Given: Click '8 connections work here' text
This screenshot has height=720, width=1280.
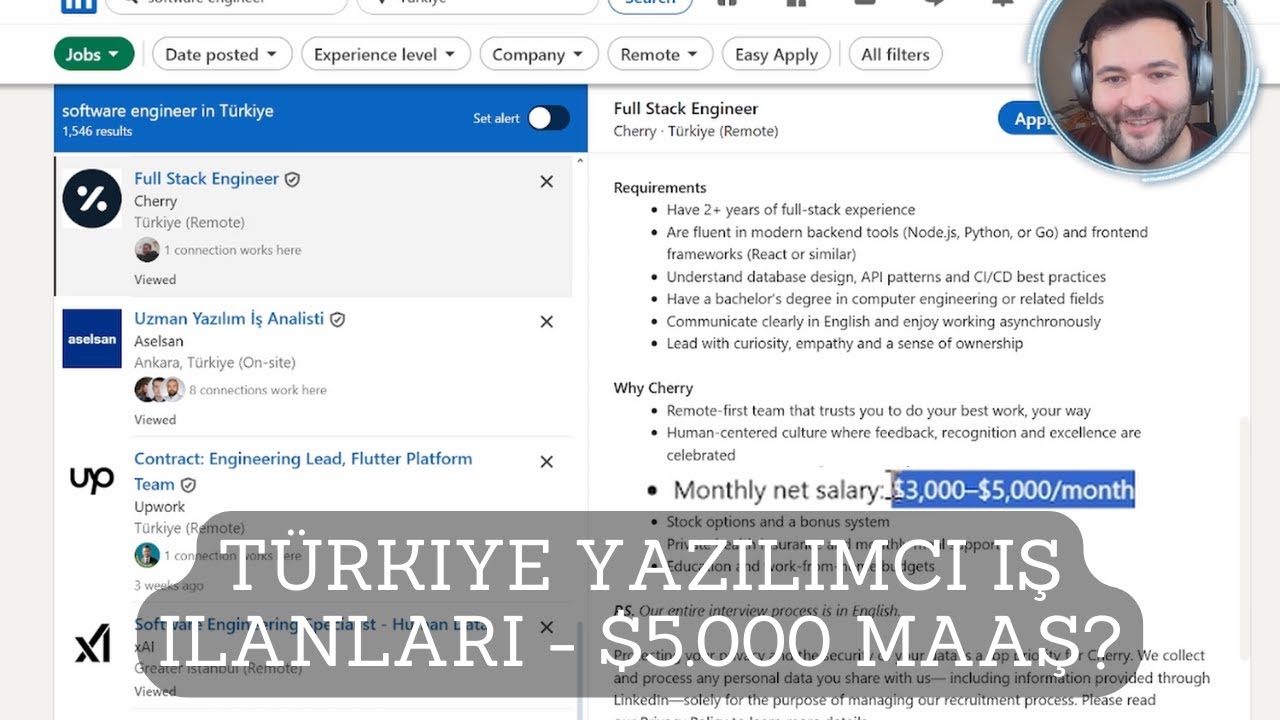Looking at the screenshot, I should coord(258,390).
